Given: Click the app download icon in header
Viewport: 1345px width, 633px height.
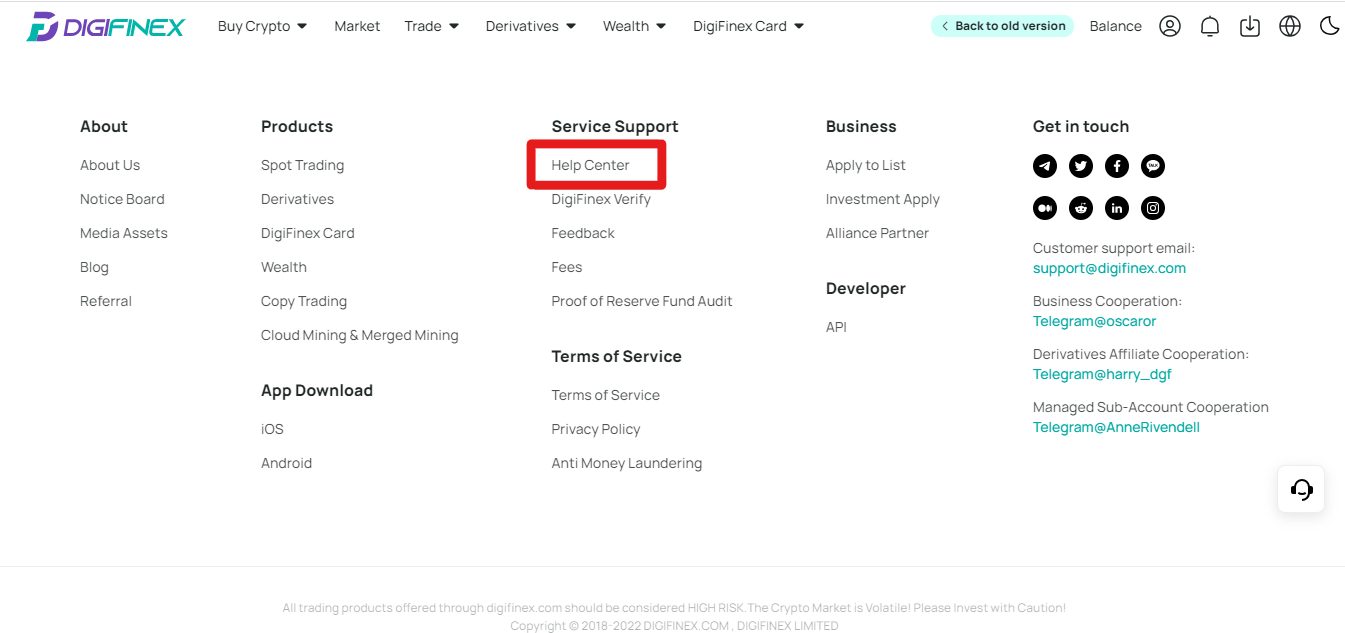Looking at the screenshot, I should coord(1250,26).
